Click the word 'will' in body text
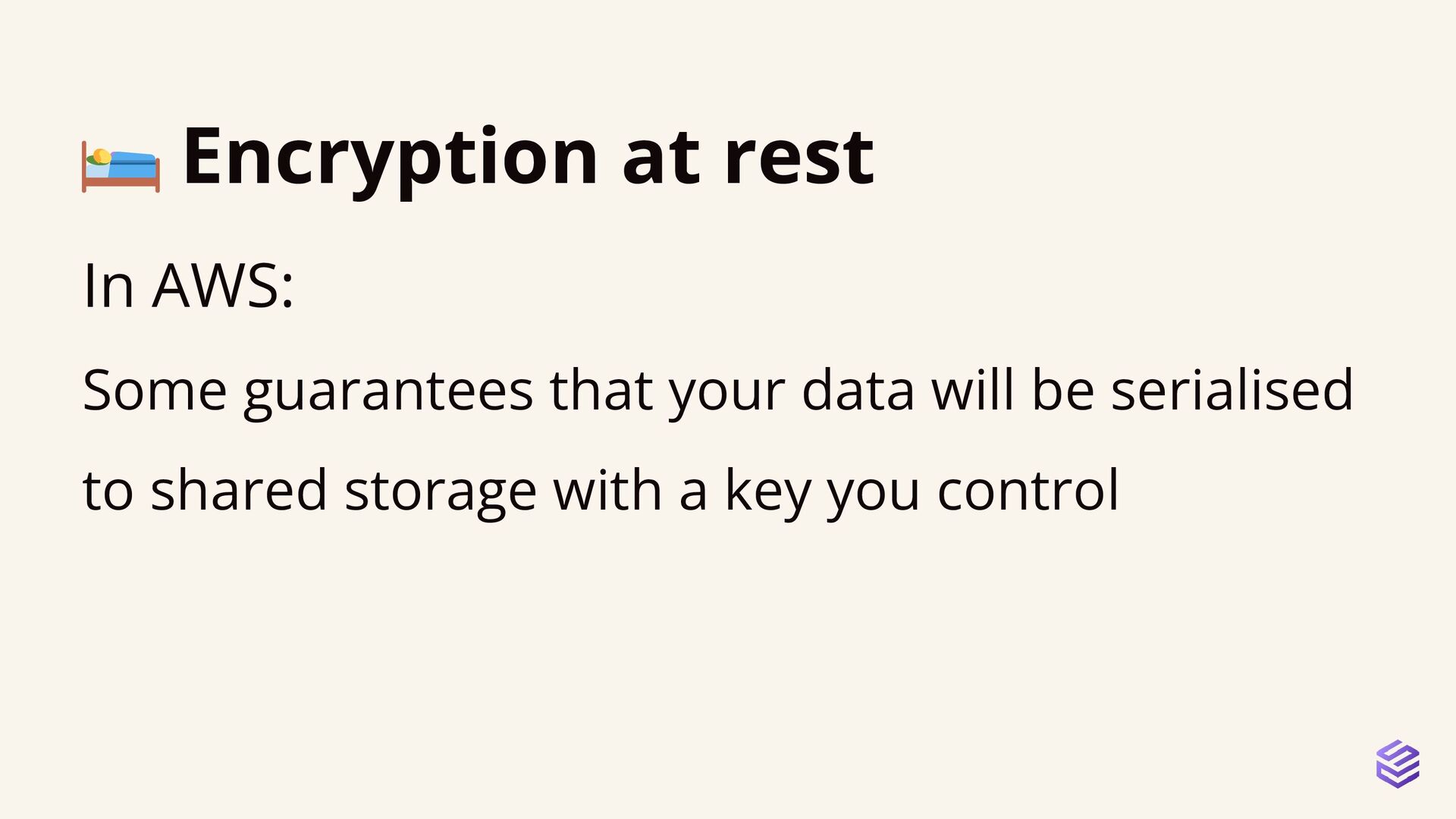Screen dimensions: 1456x819 tap(972, 389)
